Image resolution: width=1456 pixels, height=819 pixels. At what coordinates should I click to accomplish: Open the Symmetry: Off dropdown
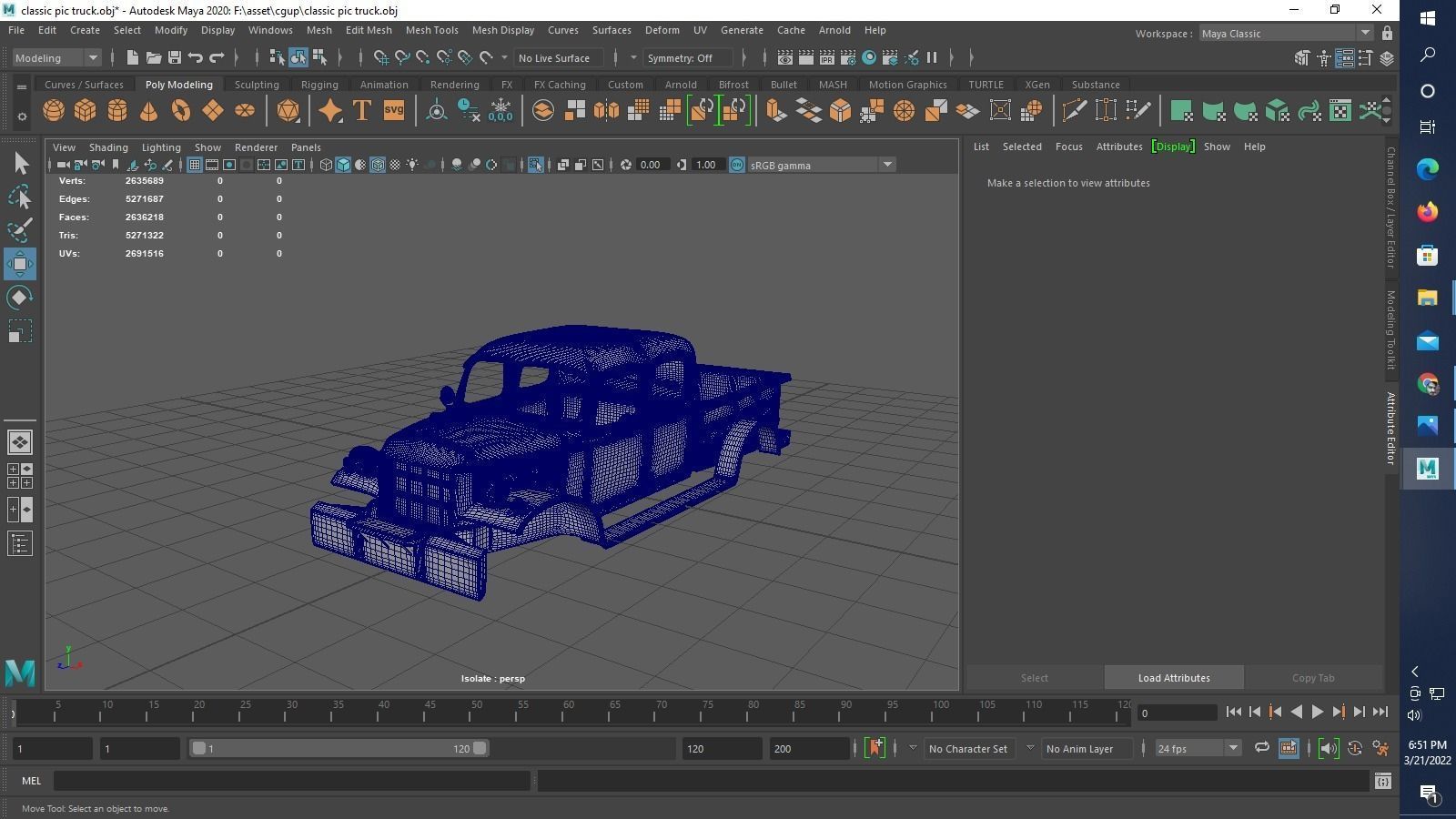688,57
